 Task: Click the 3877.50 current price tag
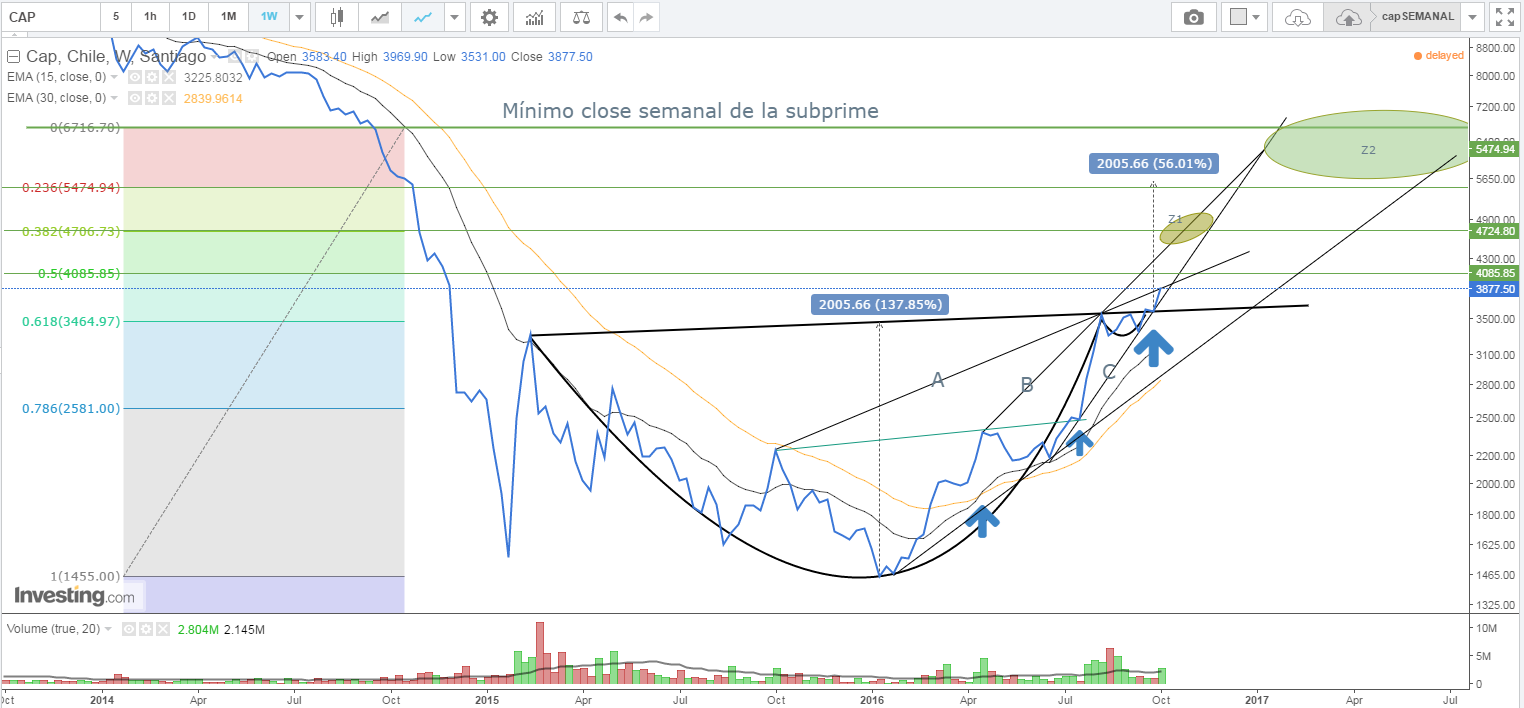point(1495,288)
